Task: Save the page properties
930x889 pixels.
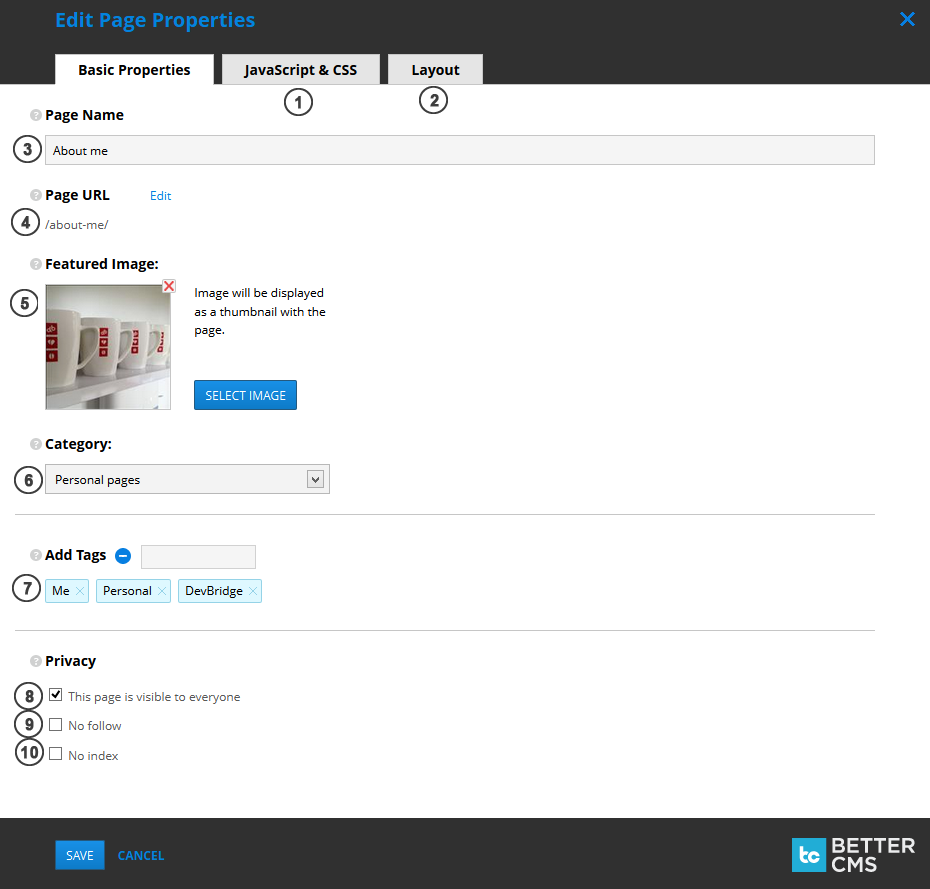Action: coord(79,855)
